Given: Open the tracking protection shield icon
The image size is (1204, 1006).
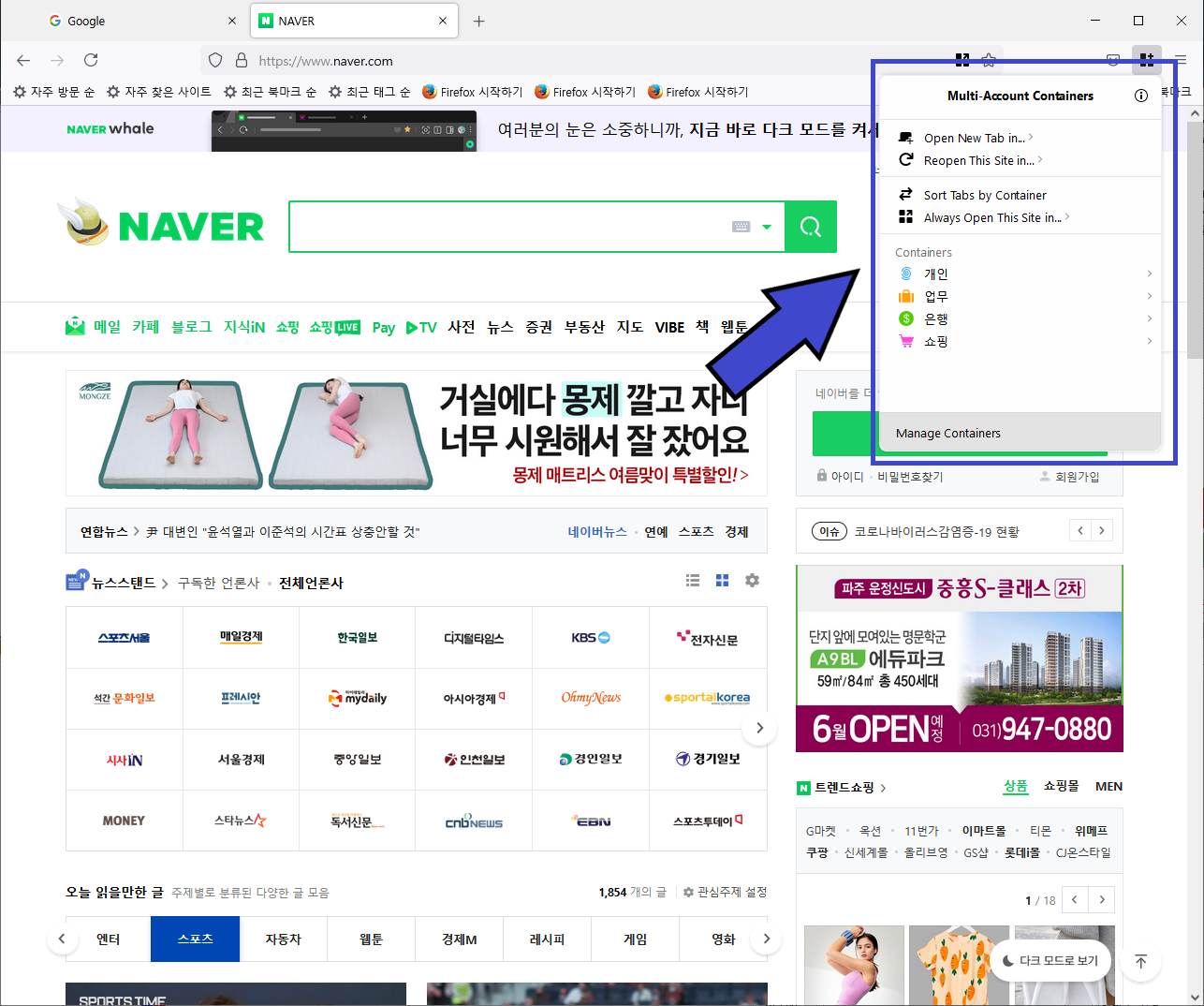Looking at the screenshot, I should coord(215,60).
